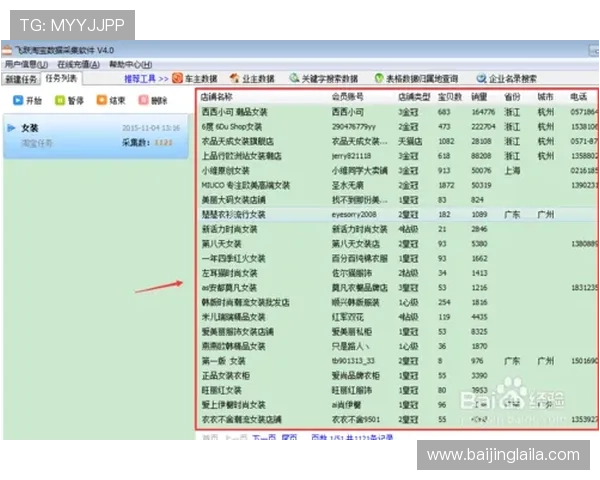Select row 慧慧衣衫流行女装

pos(397,214)
